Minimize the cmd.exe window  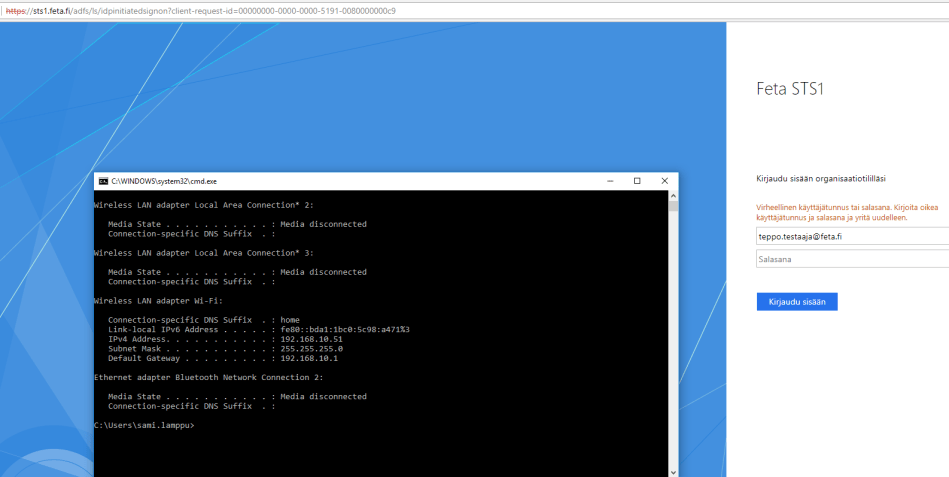[x=610, y=181]
